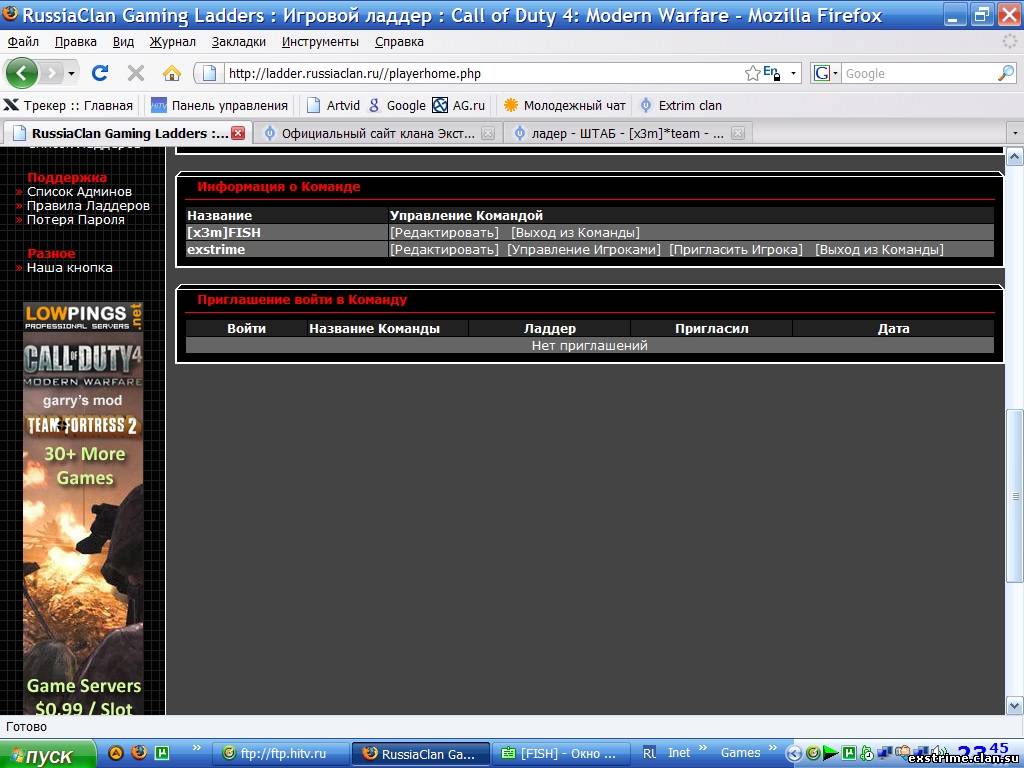Click the ПУСК start button
Screen dimensions: 1024x768
click(x=47, y=755)
